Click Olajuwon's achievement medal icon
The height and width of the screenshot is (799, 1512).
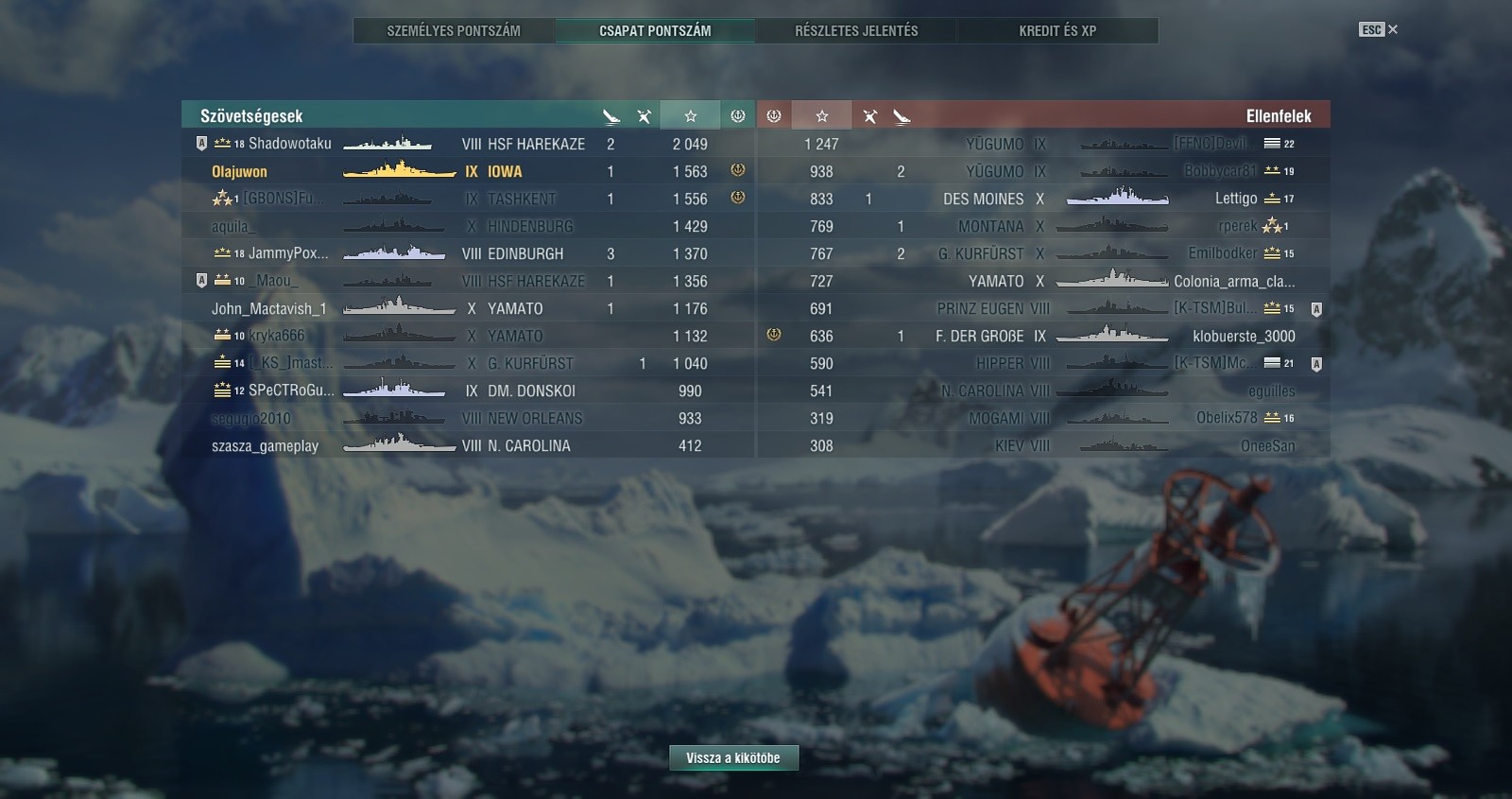(x=738, y=170)
